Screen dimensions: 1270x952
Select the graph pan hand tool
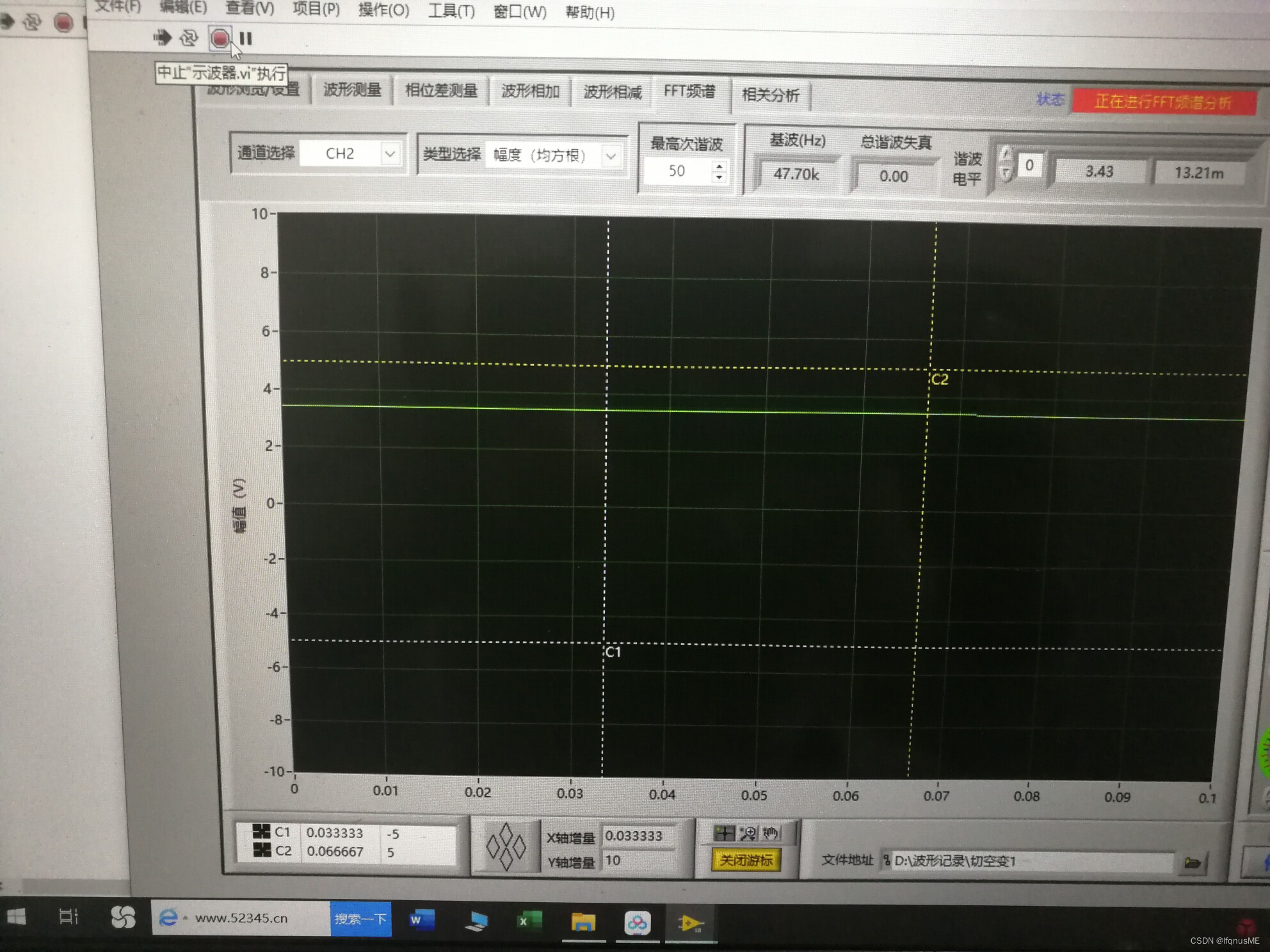click(x=771, y=833)
